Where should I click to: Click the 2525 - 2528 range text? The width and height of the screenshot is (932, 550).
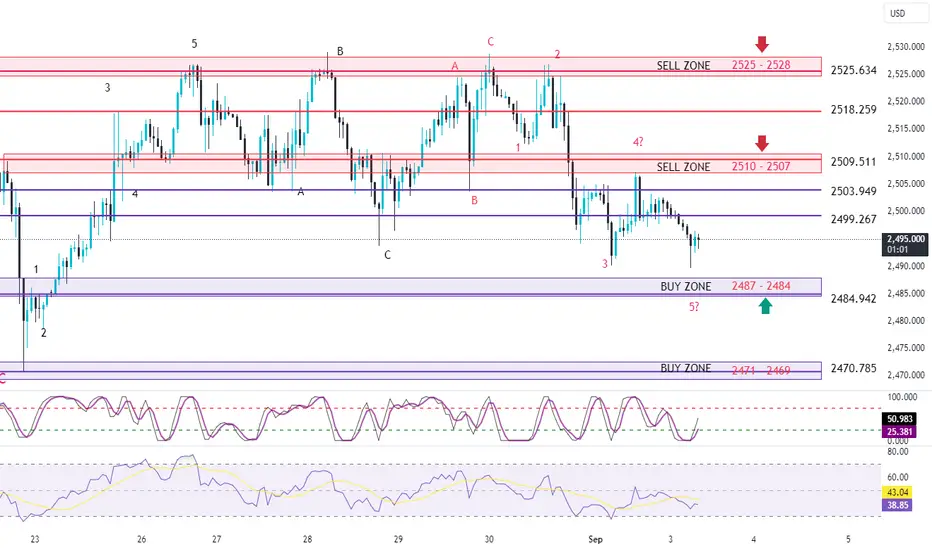point(761,65)
